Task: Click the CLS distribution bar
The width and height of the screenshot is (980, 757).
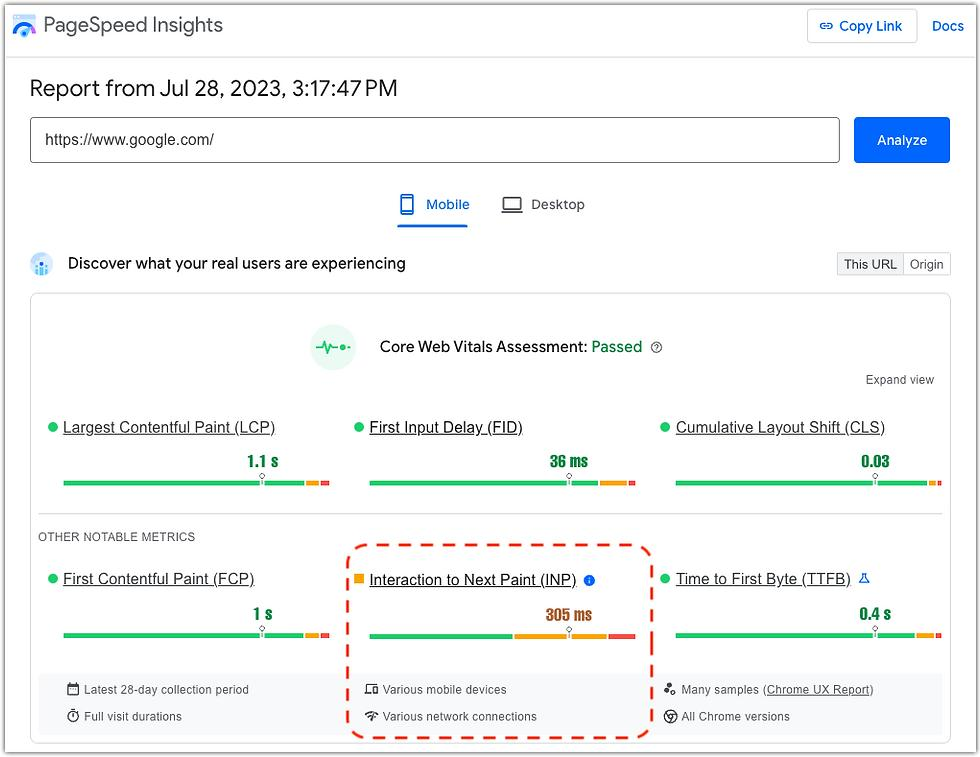Action: 808,483
